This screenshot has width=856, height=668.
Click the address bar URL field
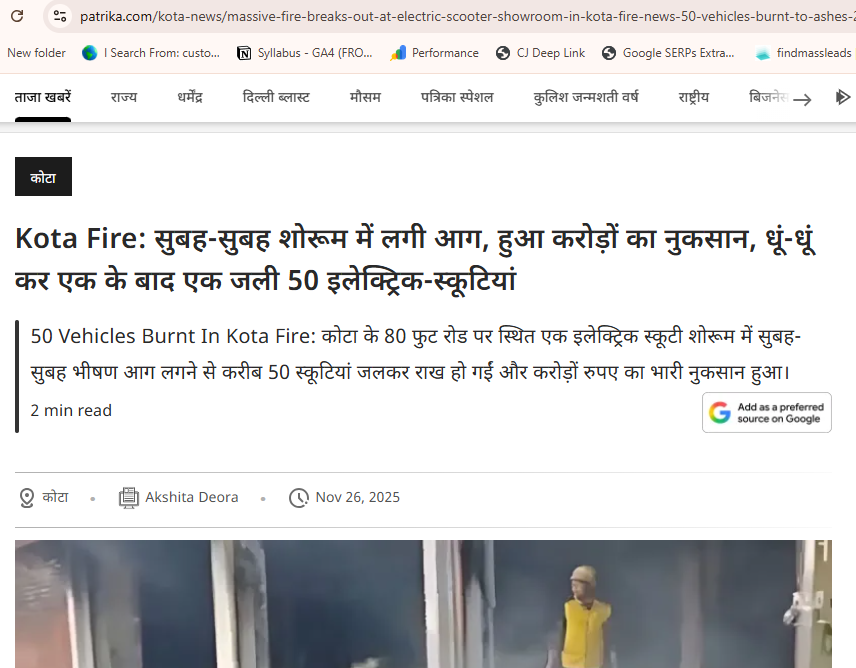tap(450, 16)
